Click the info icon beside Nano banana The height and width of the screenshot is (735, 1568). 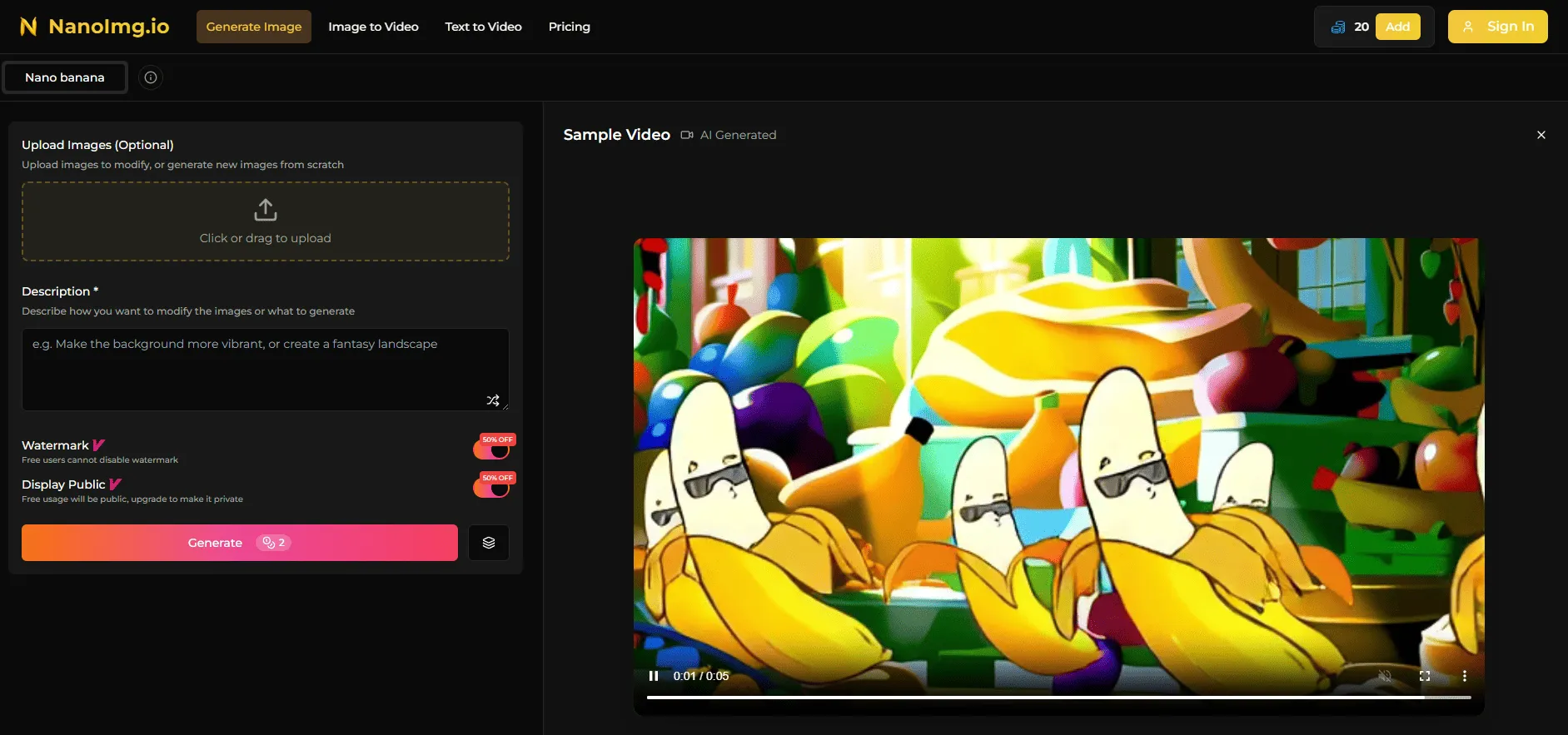[151, 77]
